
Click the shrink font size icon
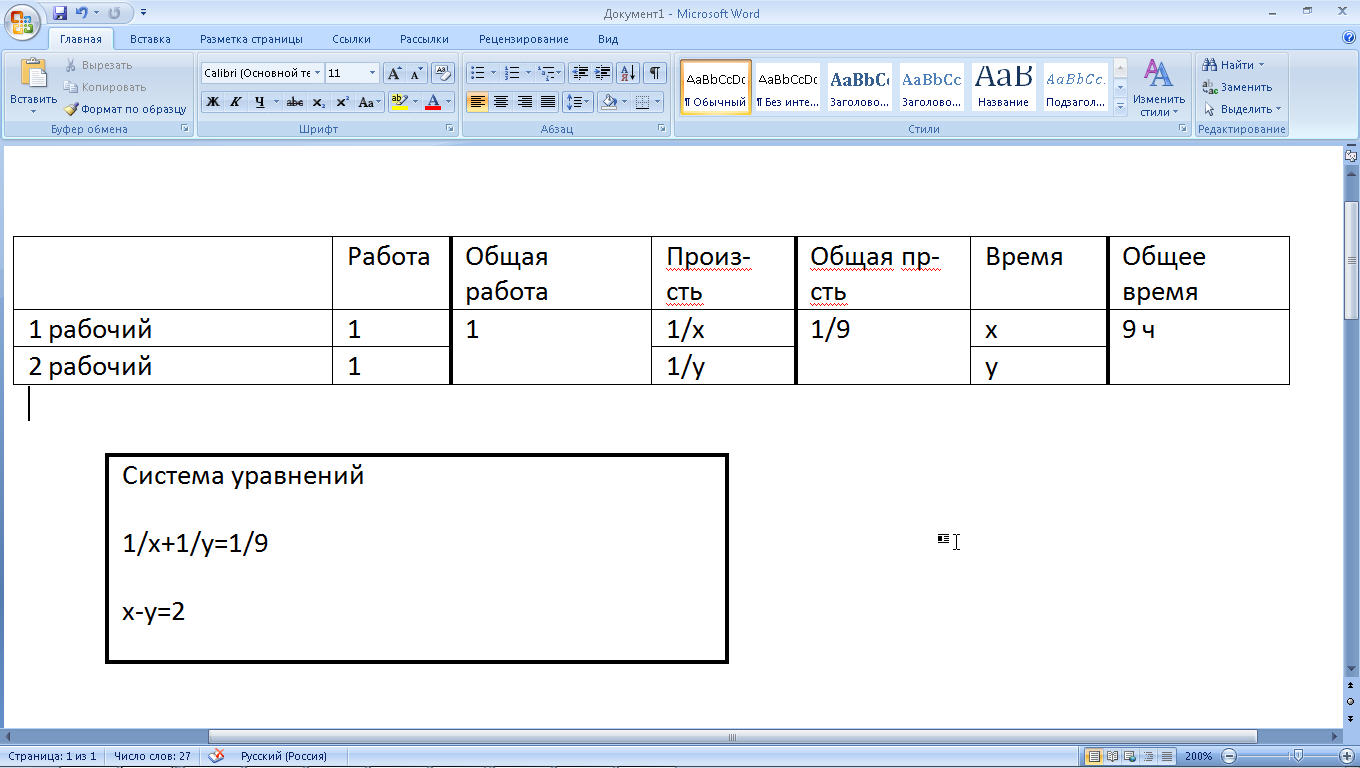(x=416, y=73)
